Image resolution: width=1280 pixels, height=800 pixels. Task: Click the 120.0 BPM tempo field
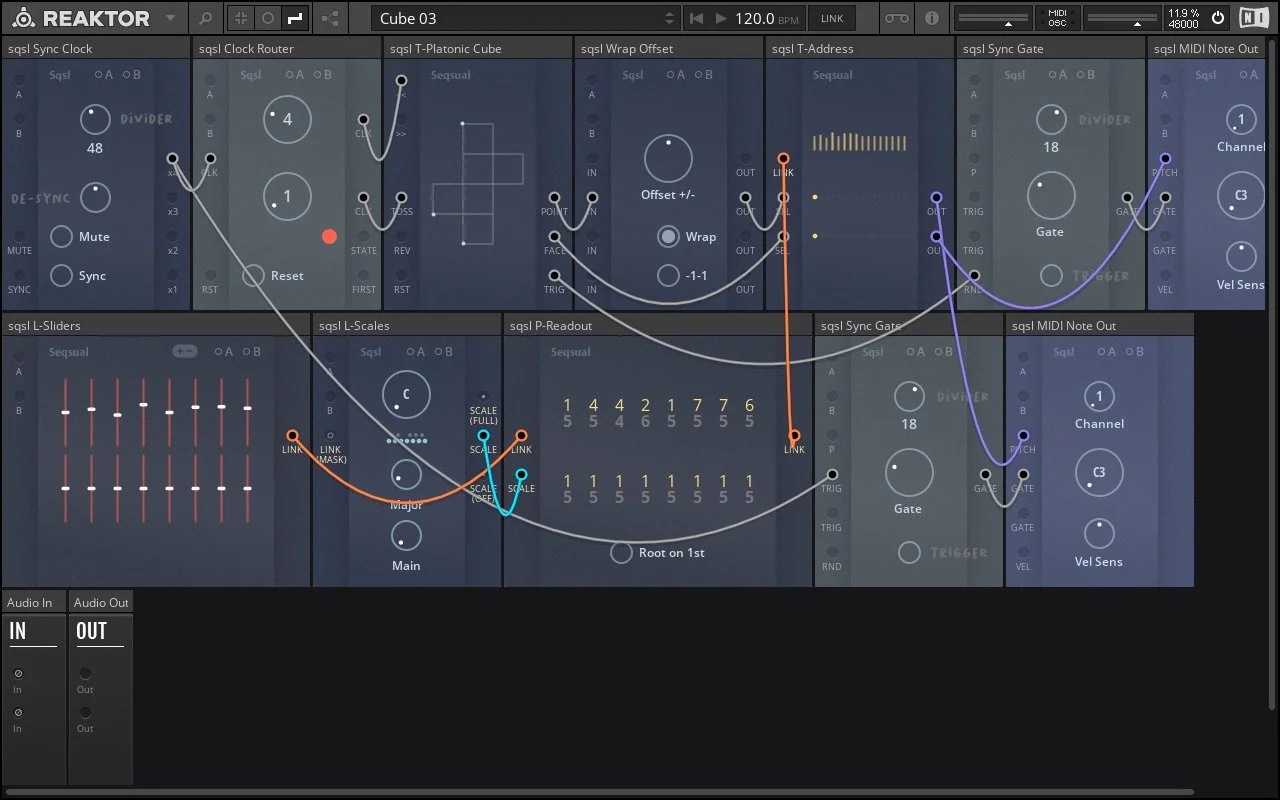tap(768, 18)
